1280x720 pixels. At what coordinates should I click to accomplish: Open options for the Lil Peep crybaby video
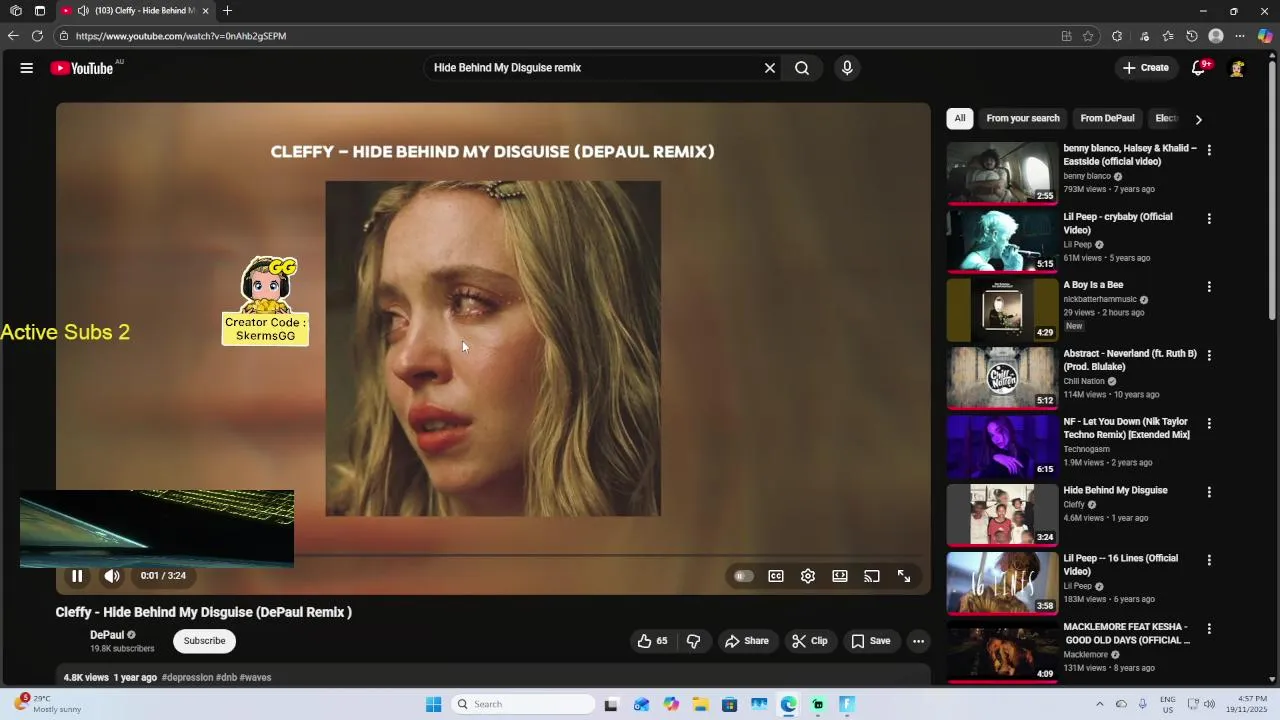(x=1209, y=218)
